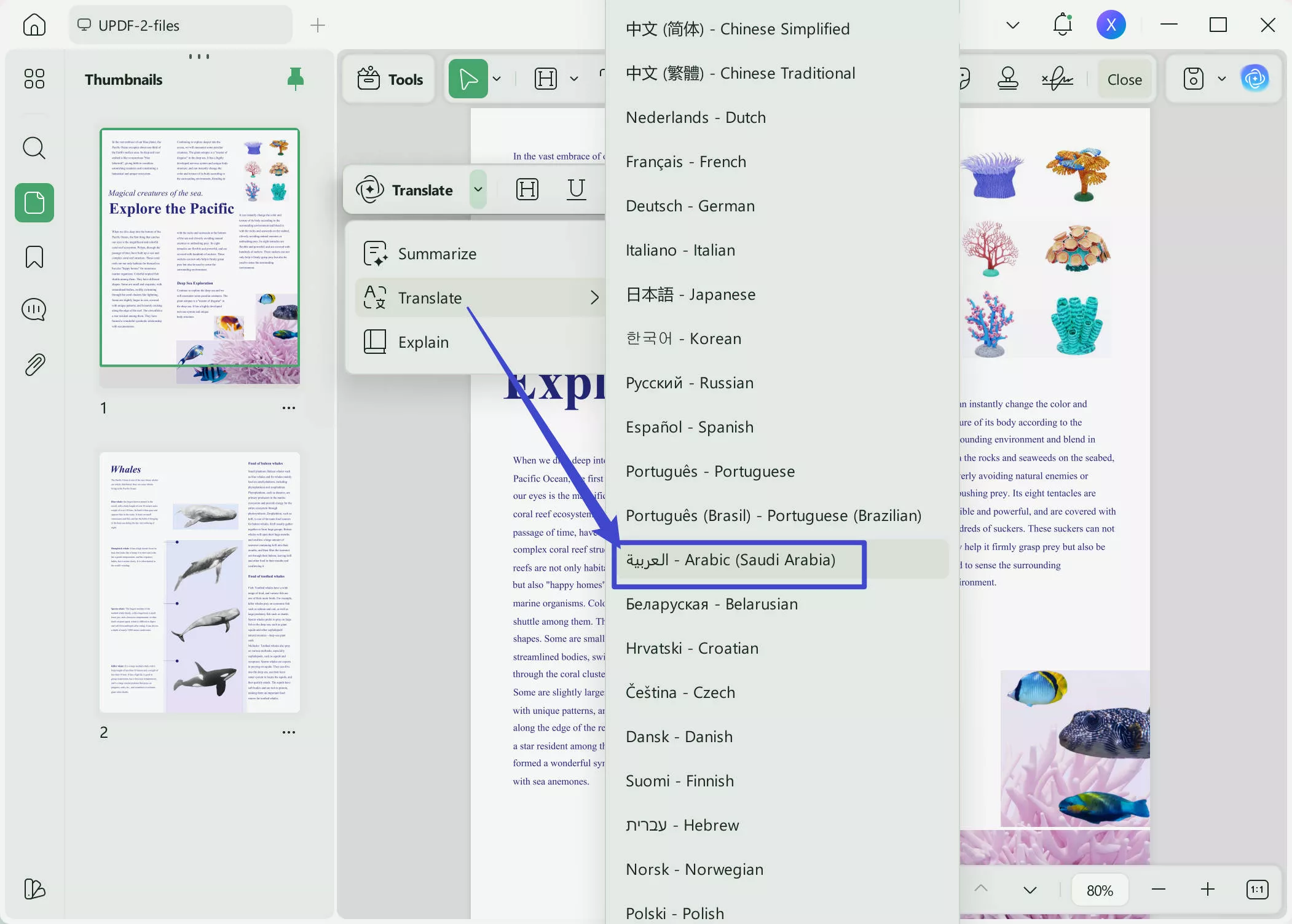This screenshot has height=924, width=1292.
Task: Click the Close button
Action: click(1124, 79)
